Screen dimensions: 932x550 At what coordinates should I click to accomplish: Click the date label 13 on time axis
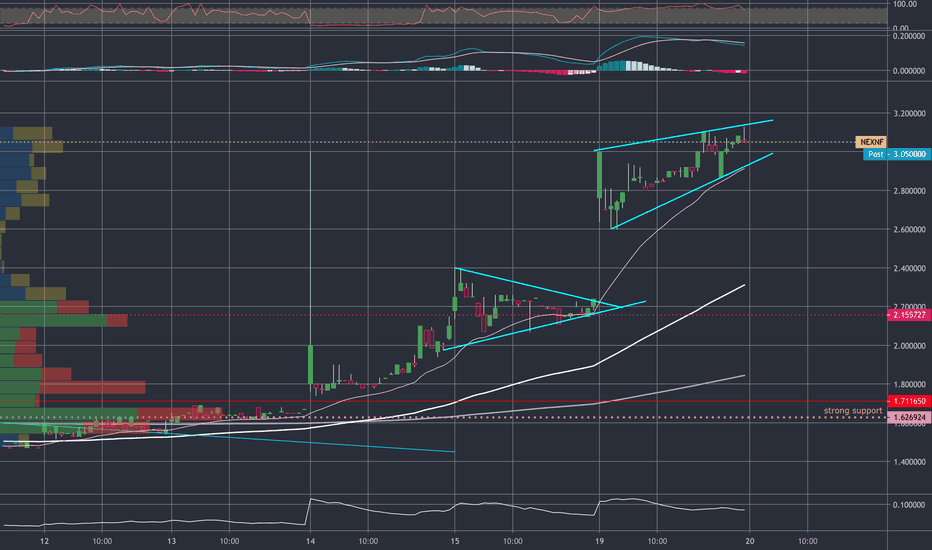tap(171, 541)
